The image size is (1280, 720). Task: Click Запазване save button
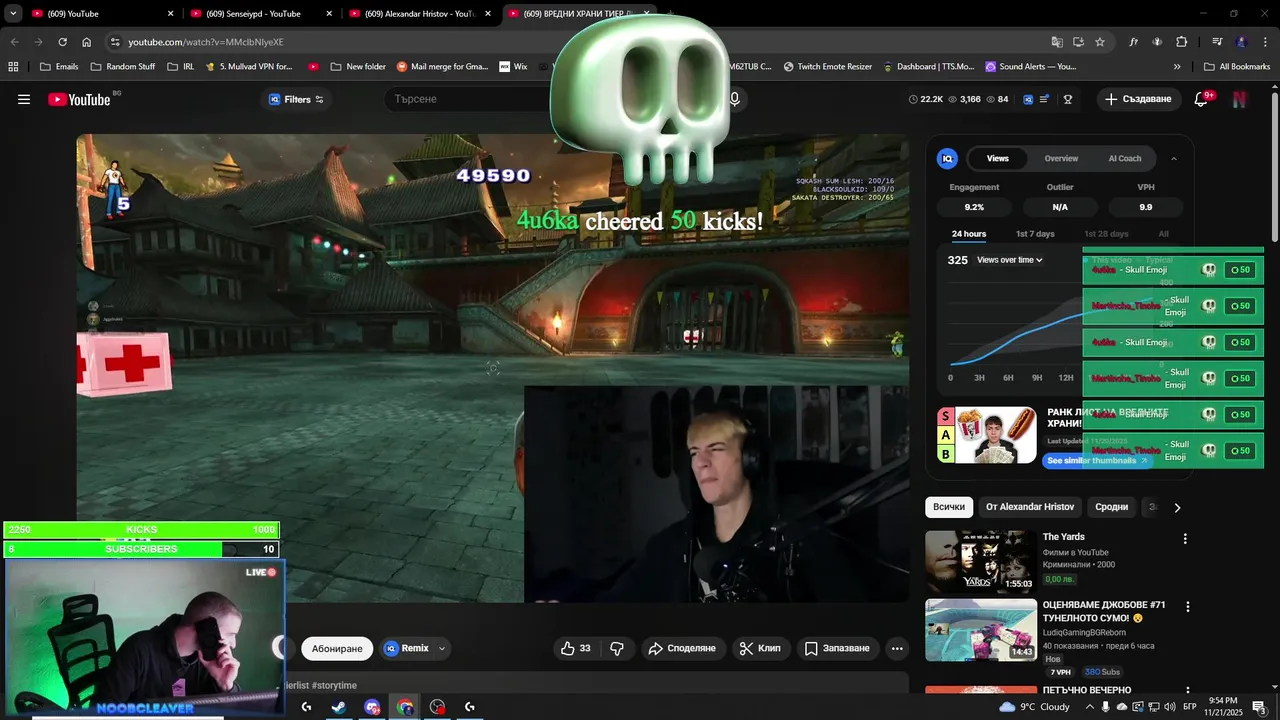pos(838,649)
